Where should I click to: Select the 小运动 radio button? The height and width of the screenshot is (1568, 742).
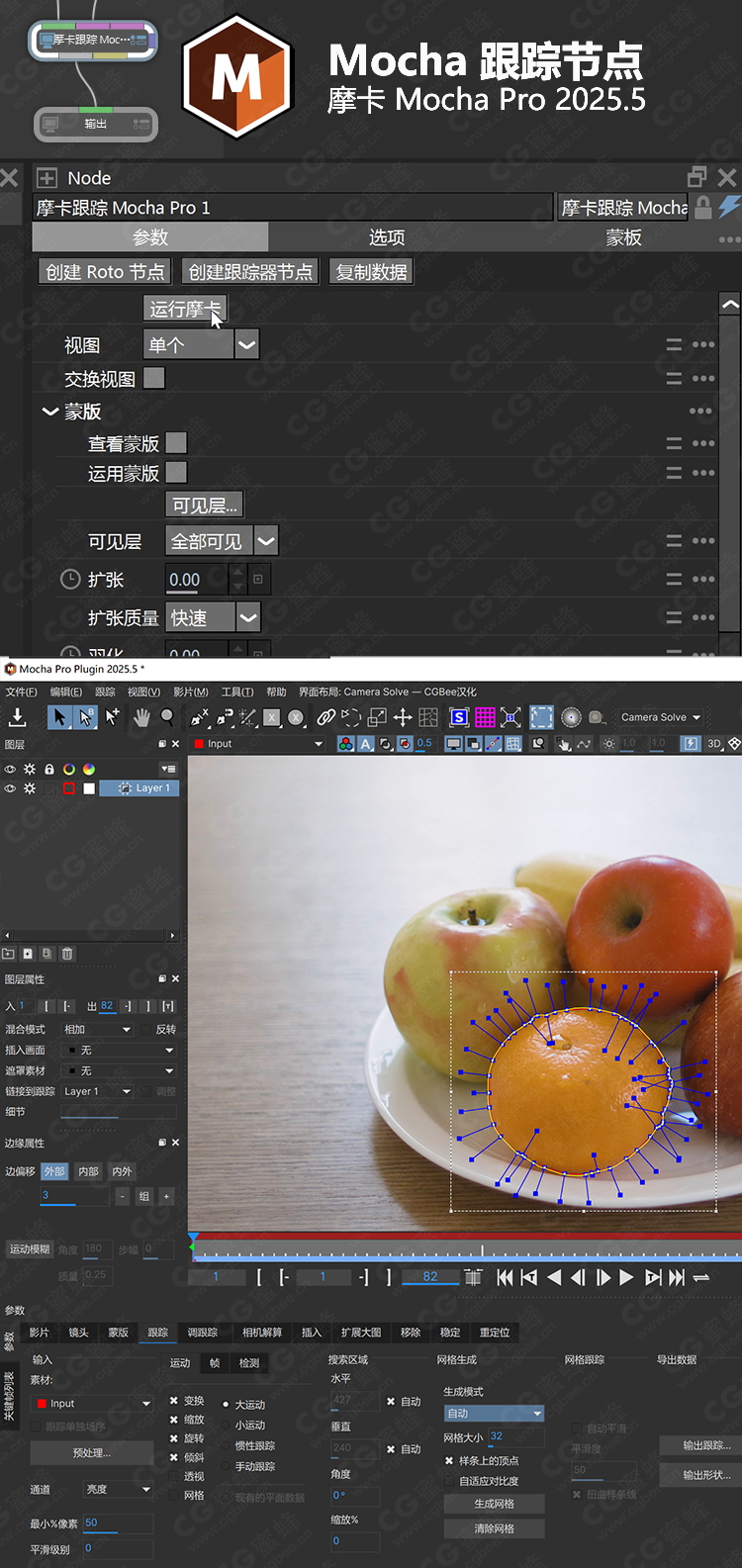(x=226, y=1425)
